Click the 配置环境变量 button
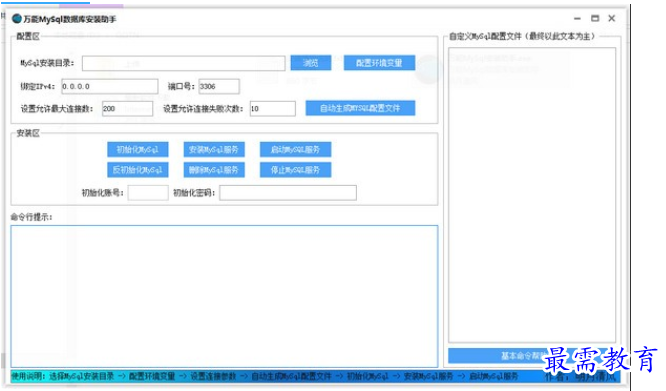Screen dimensions: 666x391 point(379,63)
